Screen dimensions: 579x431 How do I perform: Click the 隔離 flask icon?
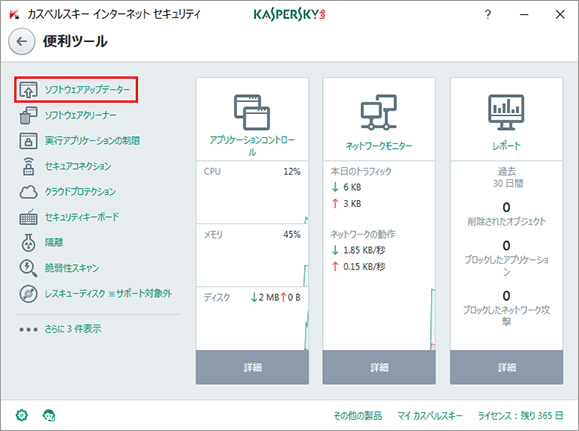click(28, 243)
